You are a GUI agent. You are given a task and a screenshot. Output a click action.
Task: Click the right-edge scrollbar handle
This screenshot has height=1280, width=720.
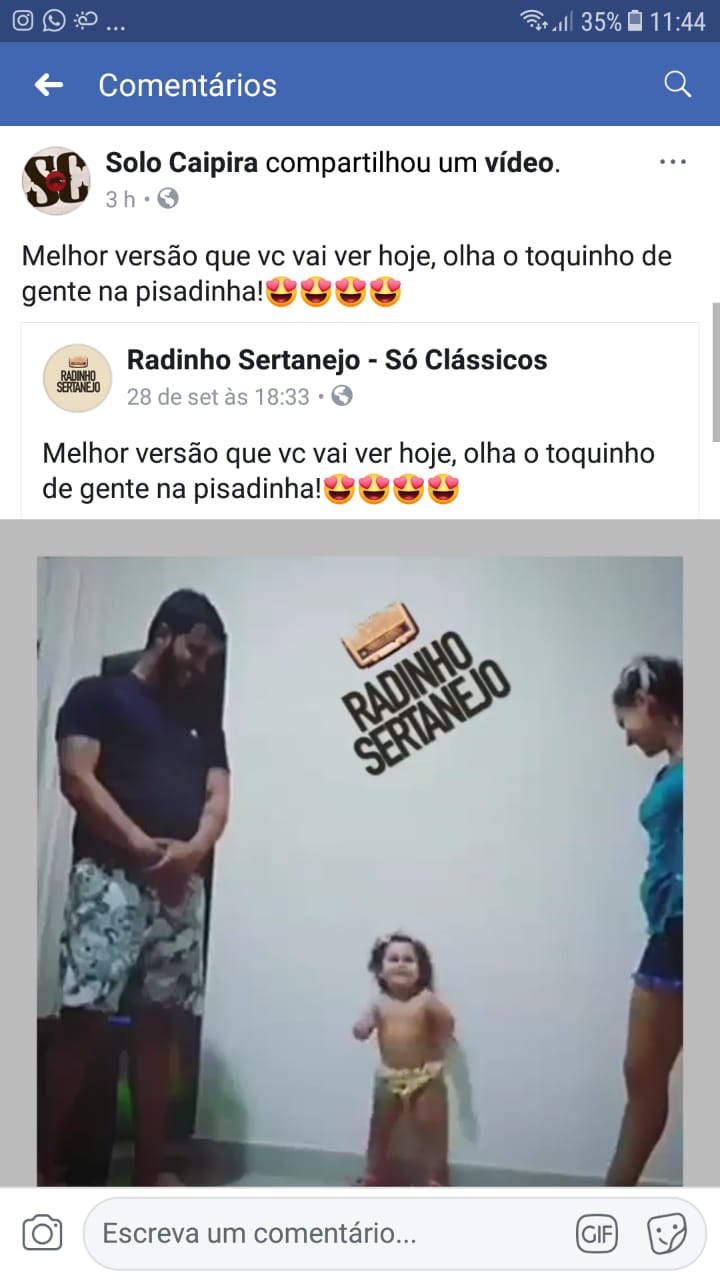point(715,371)
